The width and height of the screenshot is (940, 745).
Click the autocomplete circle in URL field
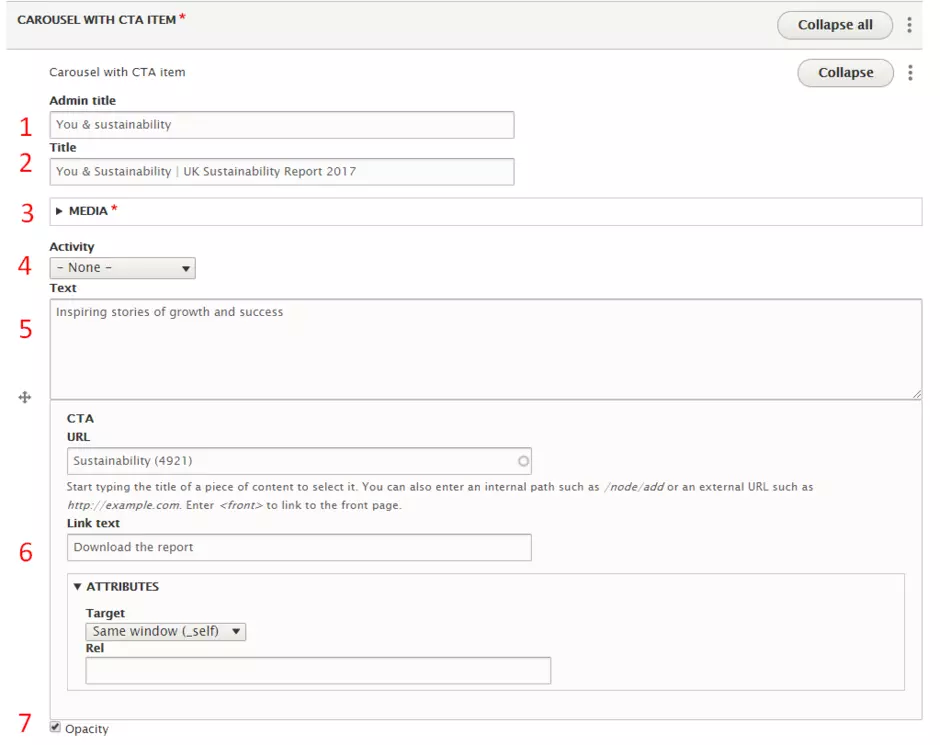(523, 461)
